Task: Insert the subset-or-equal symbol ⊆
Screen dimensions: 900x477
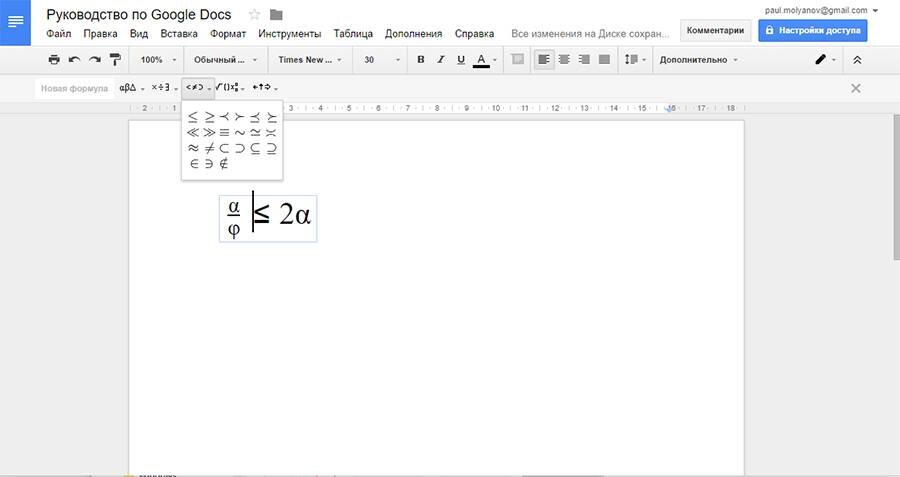Action: tap(255, 148)
